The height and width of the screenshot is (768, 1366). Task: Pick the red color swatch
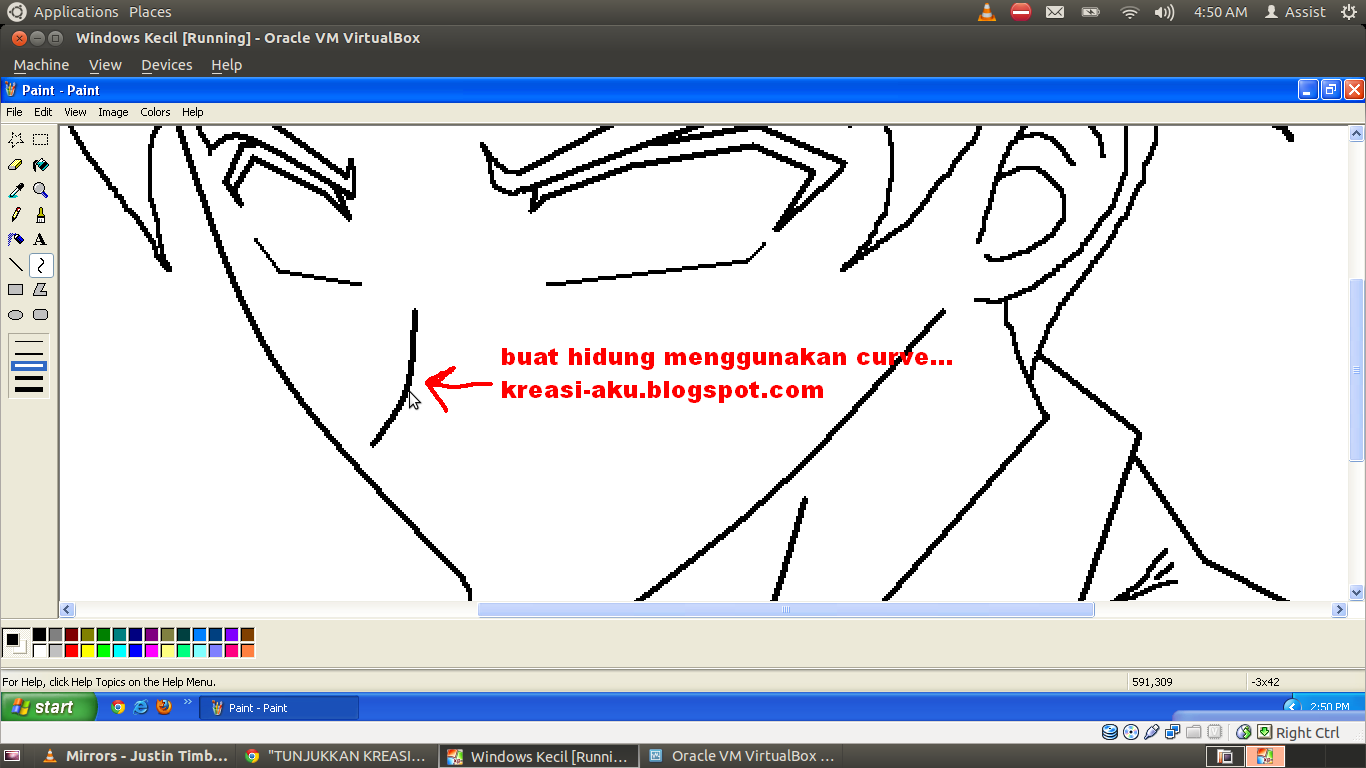[71, 651]
